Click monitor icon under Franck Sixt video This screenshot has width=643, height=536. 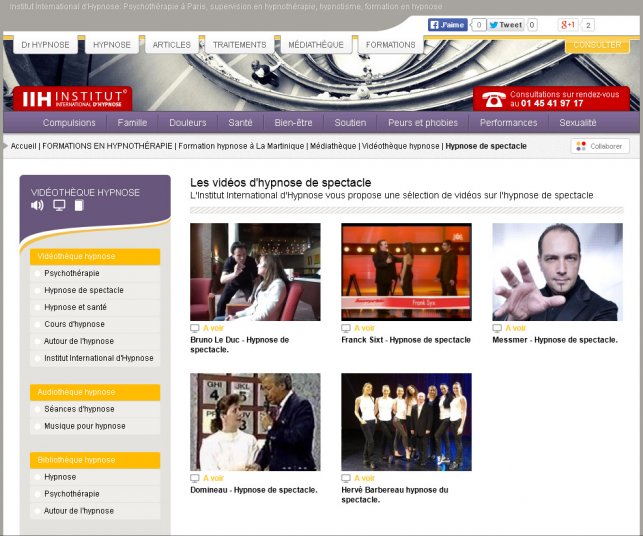pyautogui.click(x=346, y=328)
